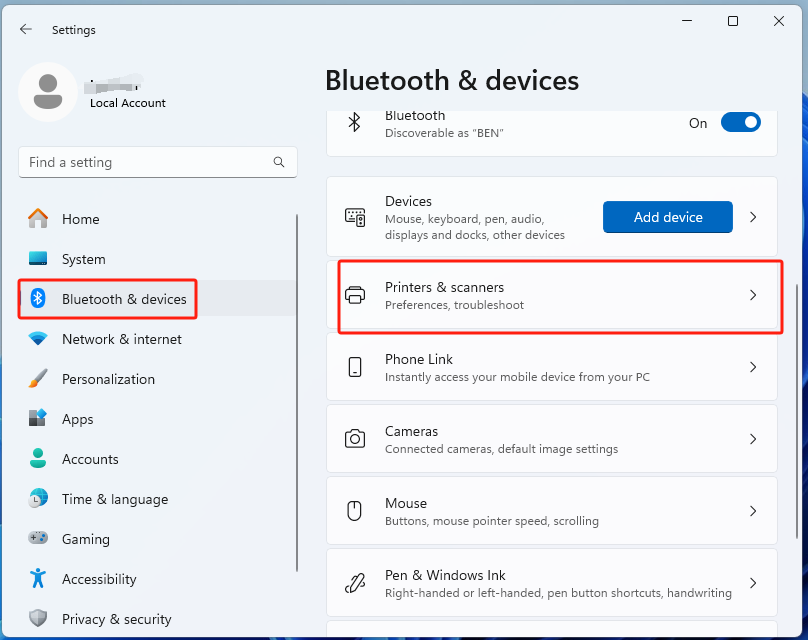Click the Accounts person icon
Viewport: 808px width, 640px height.
[x=38, y=458]
